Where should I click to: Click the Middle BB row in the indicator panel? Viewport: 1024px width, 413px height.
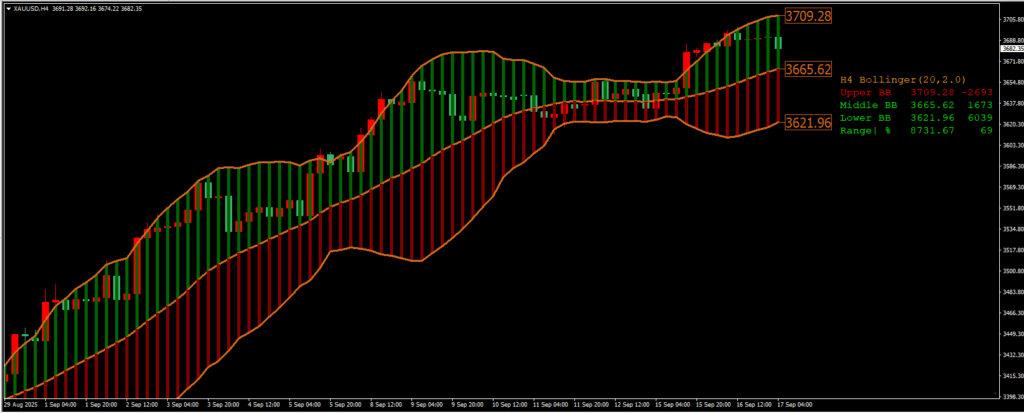click(x=916, y=105)
